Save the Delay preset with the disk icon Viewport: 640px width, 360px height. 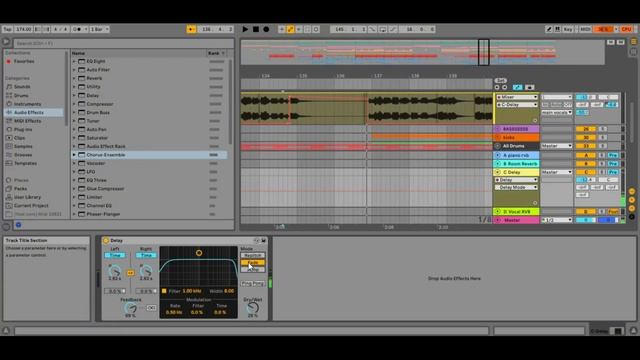tap(264, 240)
